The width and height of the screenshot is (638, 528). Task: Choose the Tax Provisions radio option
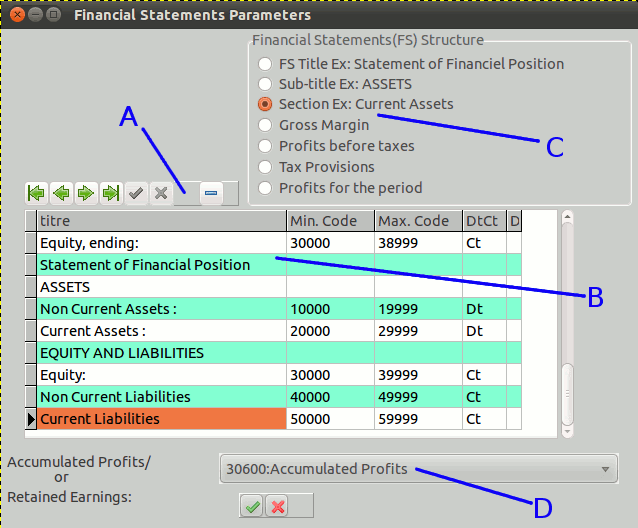265,167
